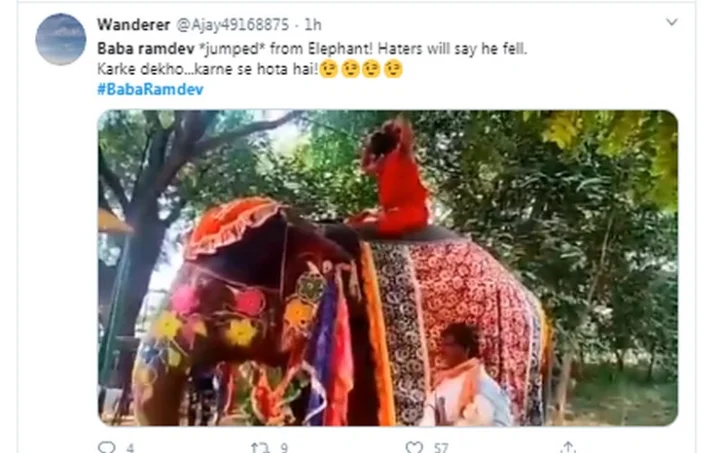Click the third winking emoji

pyautogui.click(x=371, y=69)
